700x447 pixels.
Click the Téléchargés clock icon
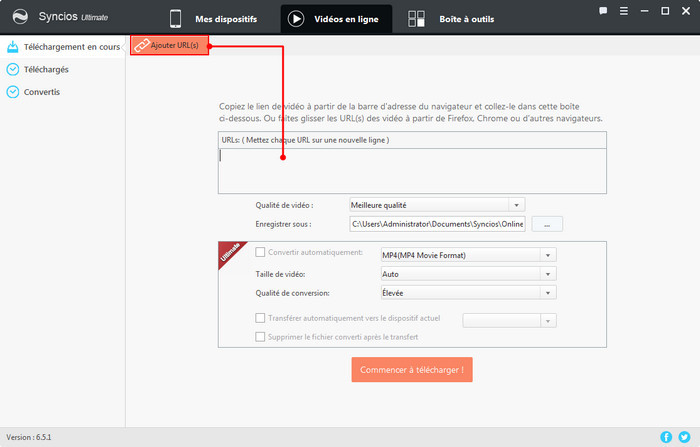coord(13,69)
